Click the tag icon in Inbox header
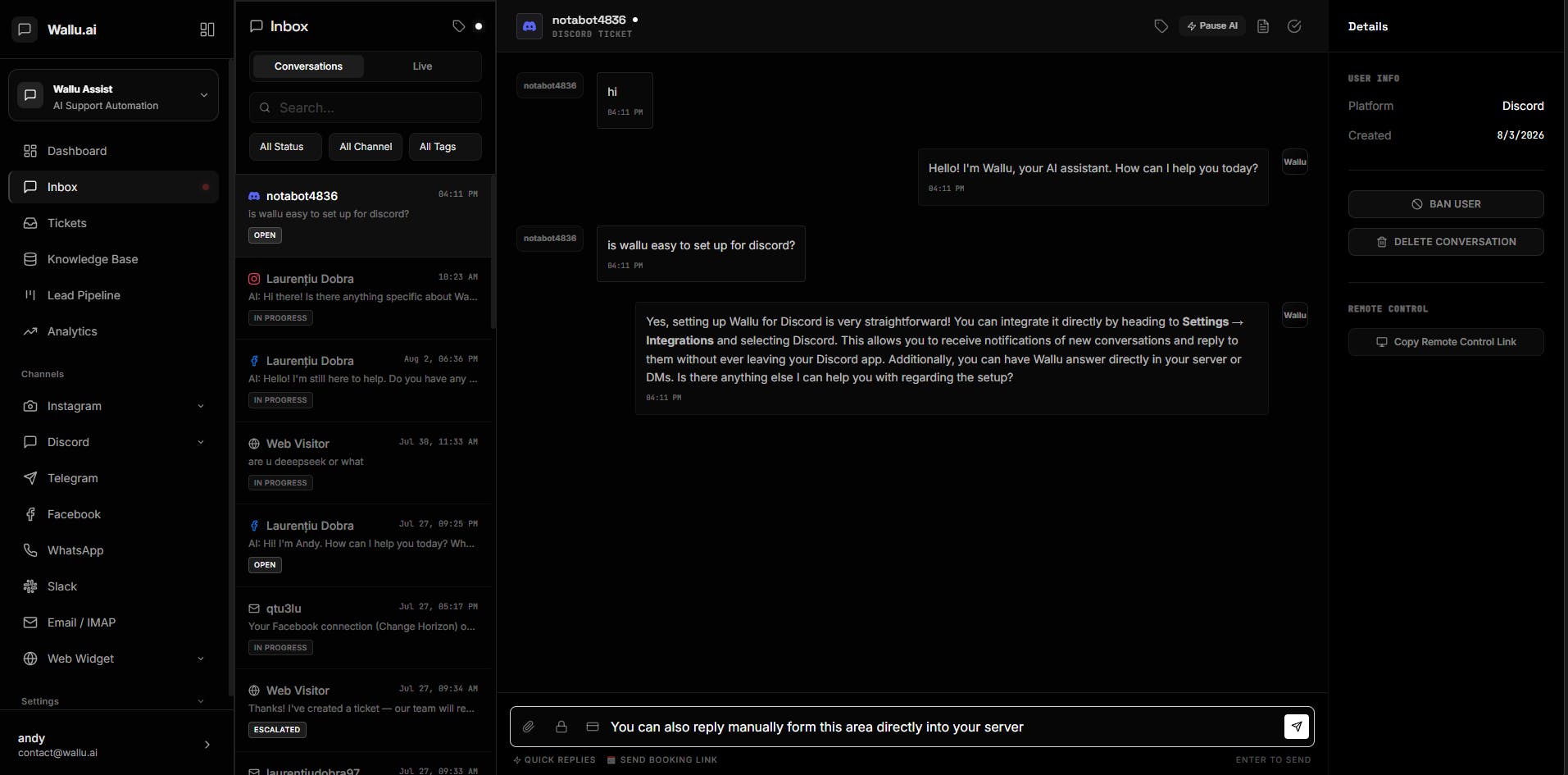Viewport: 1568px width, 775px height. pyautogui.click(x=458, y=26)
